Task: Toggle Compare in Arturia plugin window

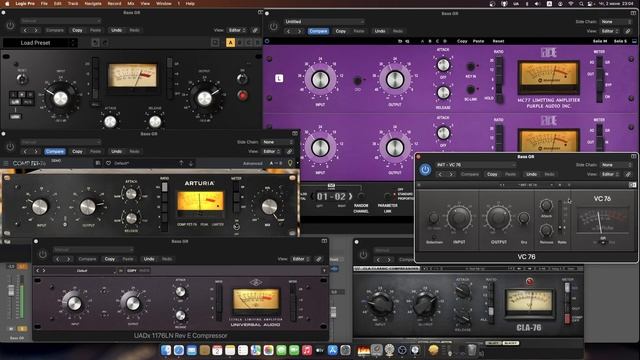Action: tap(55, 151)
